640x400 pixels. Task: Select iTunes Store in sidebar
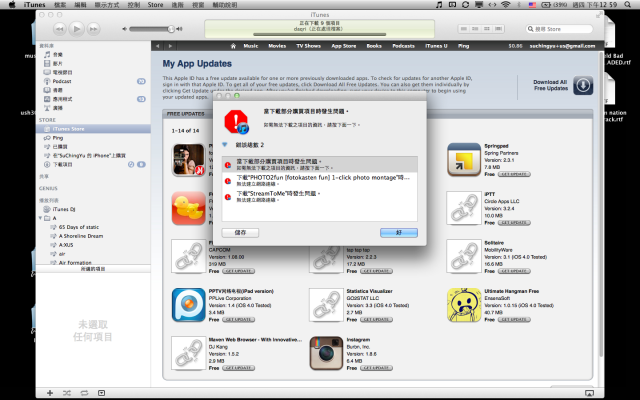pyautogui.click(x=93, y=129)
